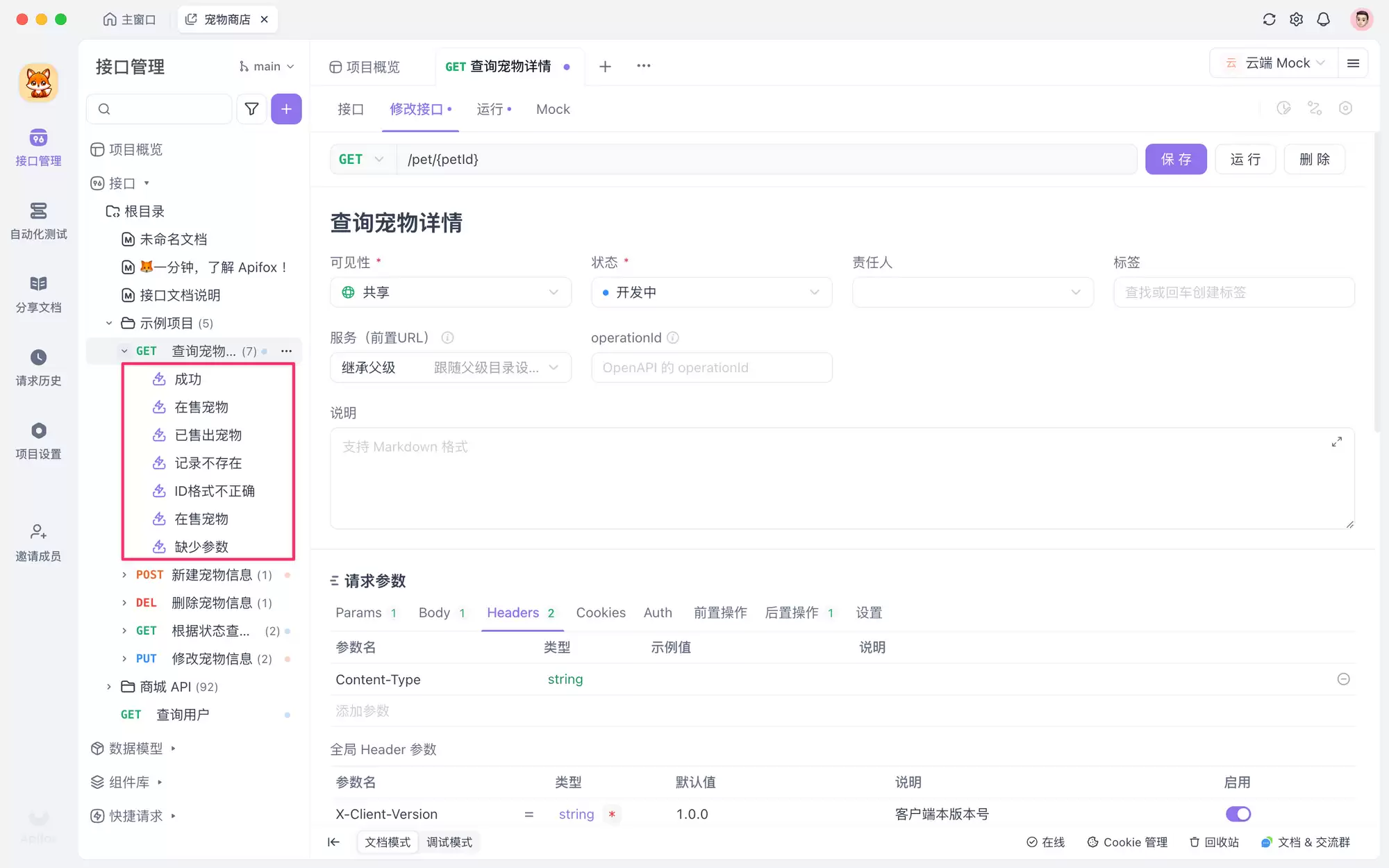Select the ID格式不正确 example
The image size is (1389, 868).
[x=214, y=491]
